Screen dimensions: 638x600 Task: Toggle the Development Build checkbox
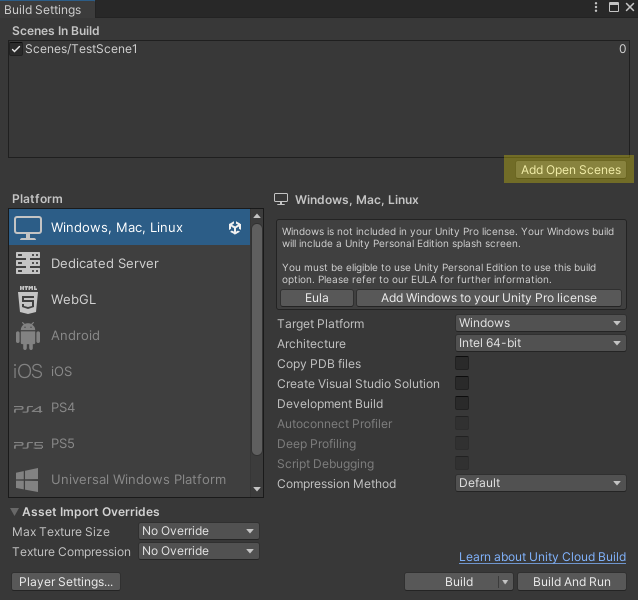[x=462, y=403]
